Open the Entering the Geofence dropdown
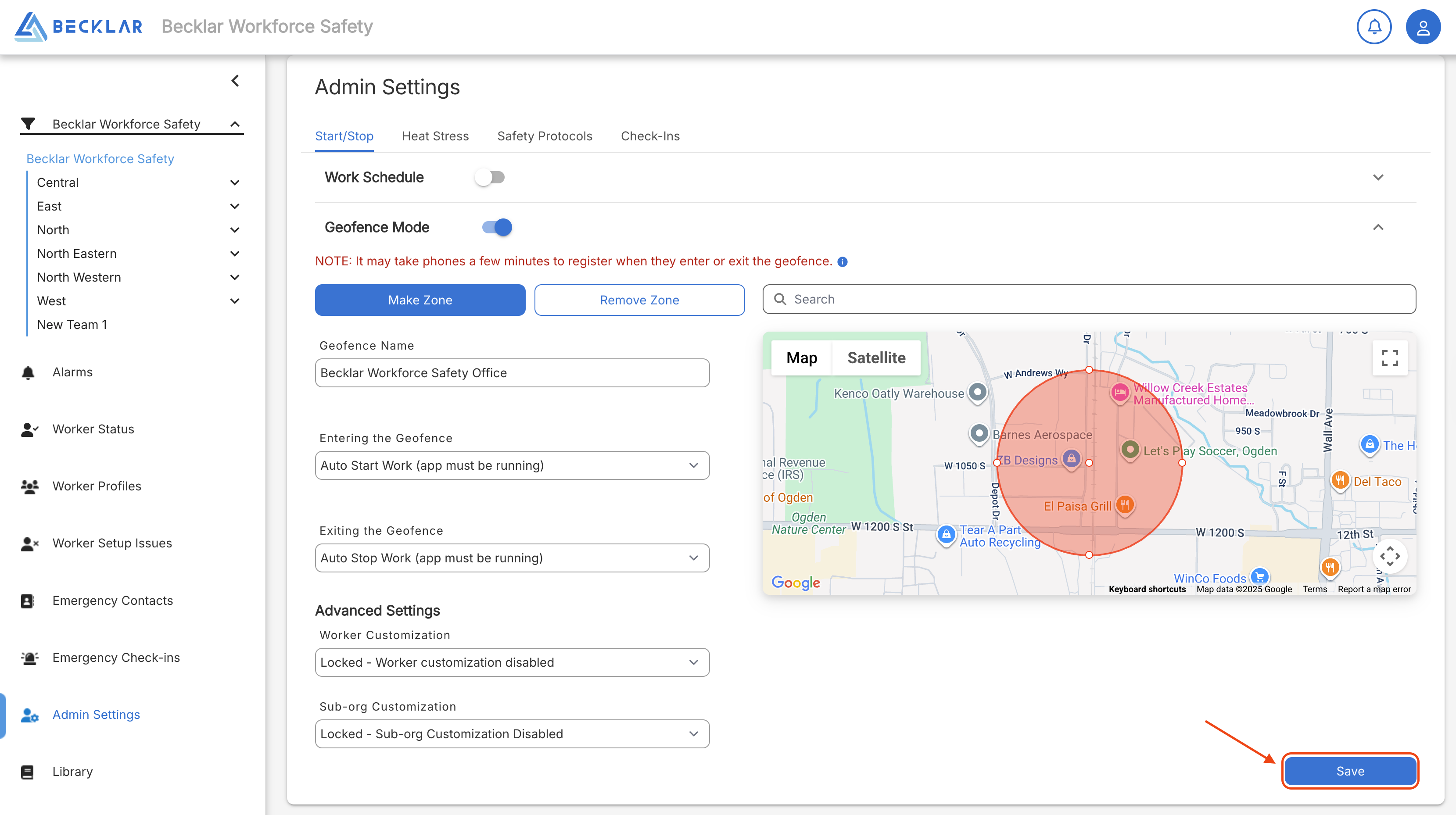Image resolution: width=1456 pixels, height=815 pixels. tap(512, 465)
